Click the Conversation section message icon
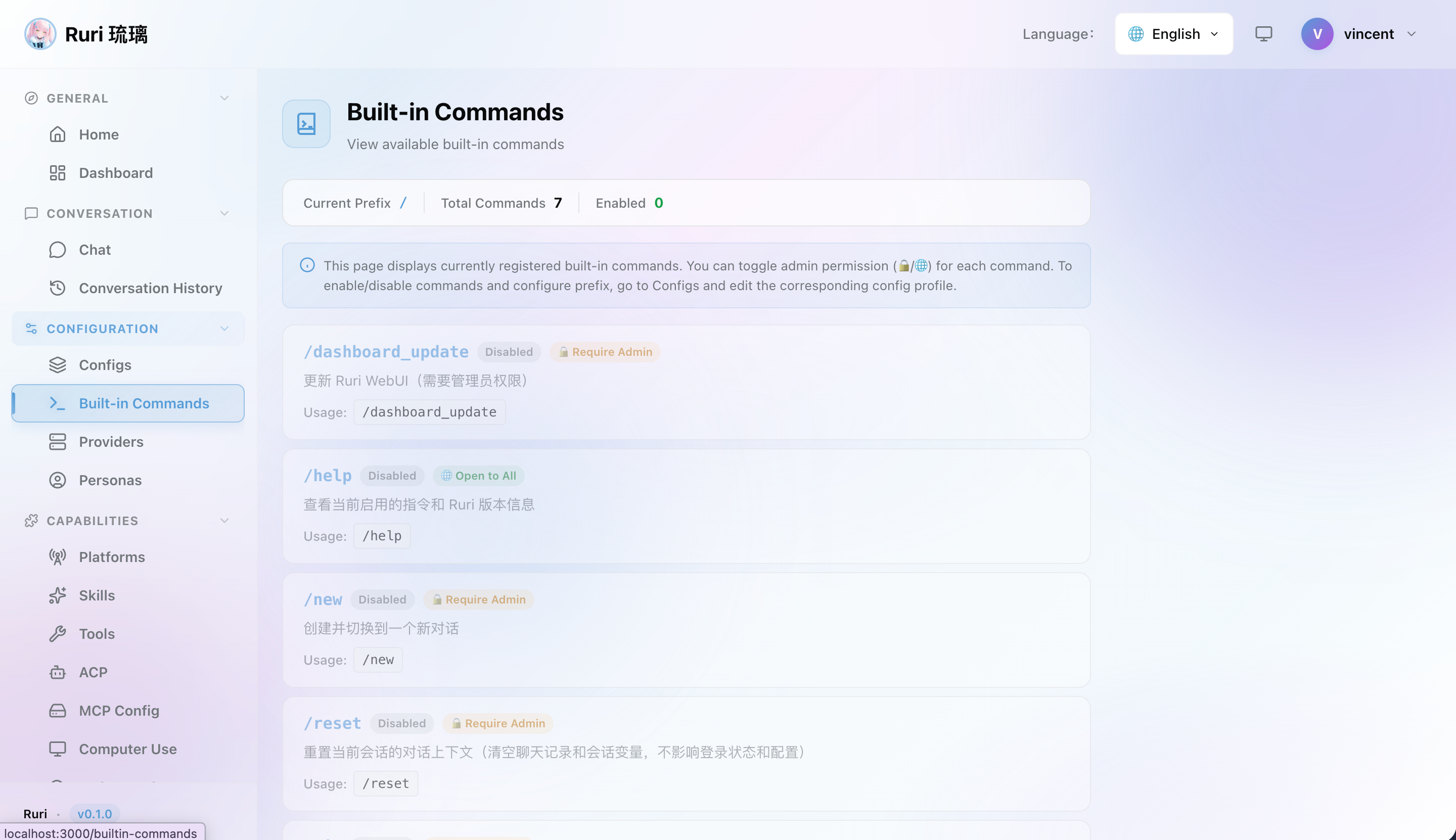 point(31,213)
